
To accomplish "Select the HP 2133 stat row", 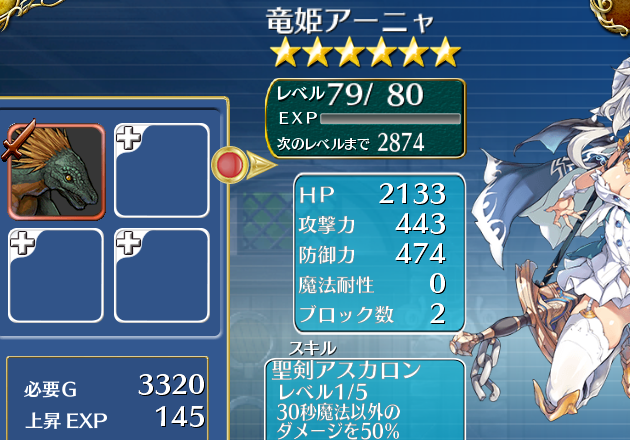I will (372, 194).
